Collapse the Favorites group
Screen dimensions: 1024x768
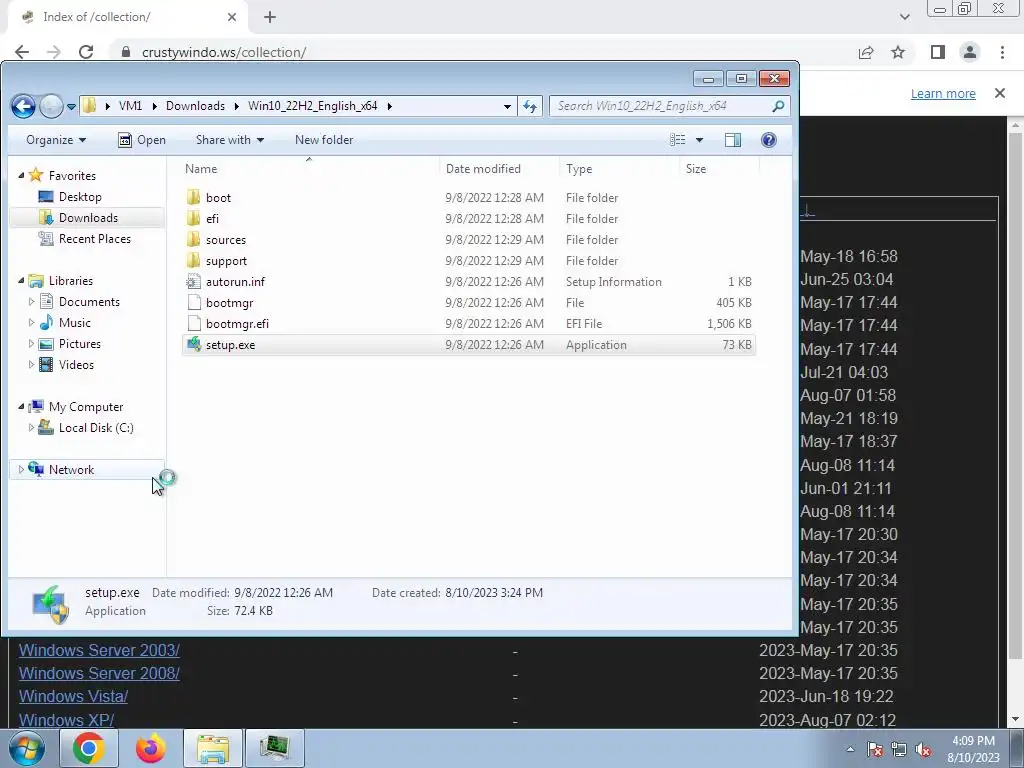(21, 175)
